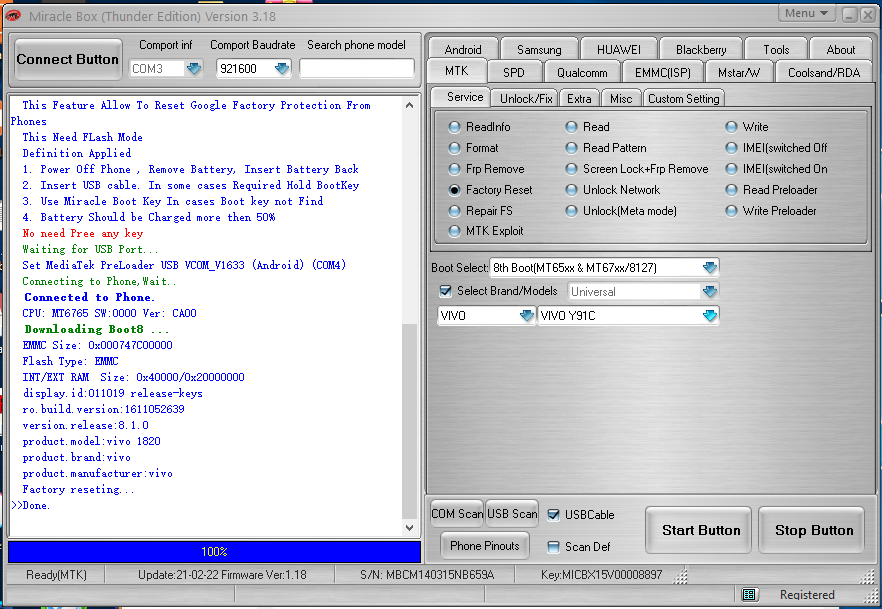
Task: Switch to the Blackberry tab
Action: (701, 49)
